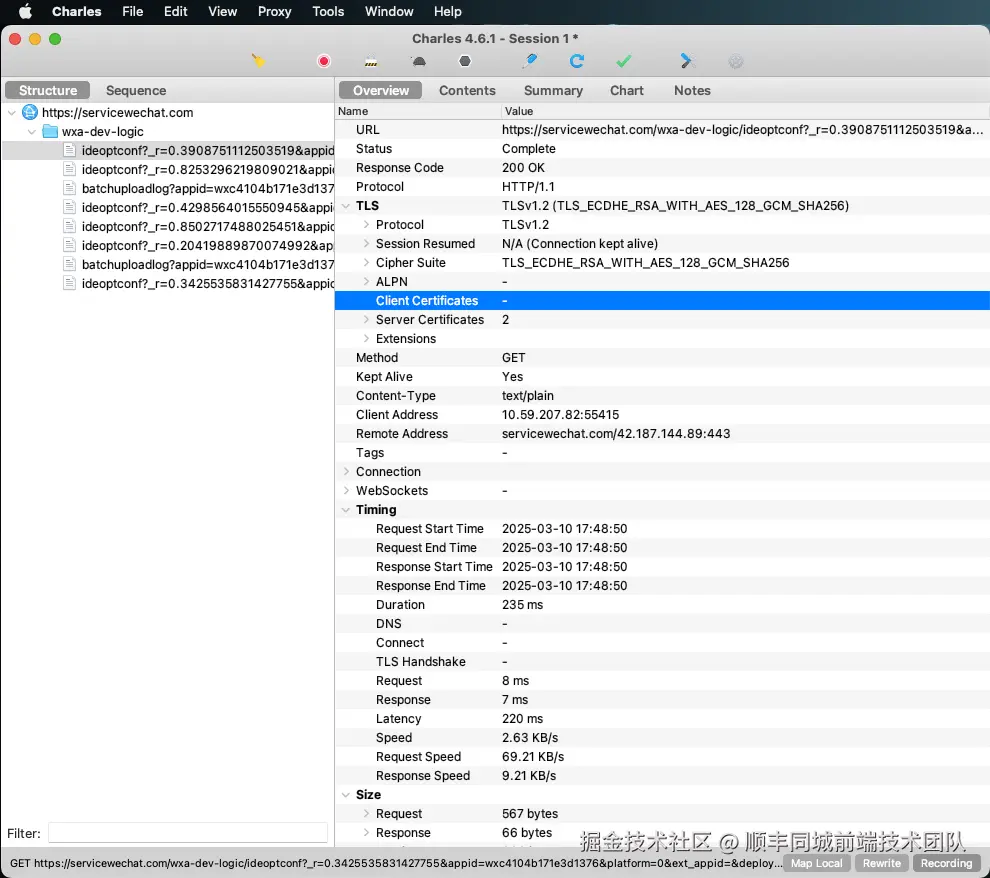Open the File menu
Screen dimensions: 990x878
pos(133,11)
